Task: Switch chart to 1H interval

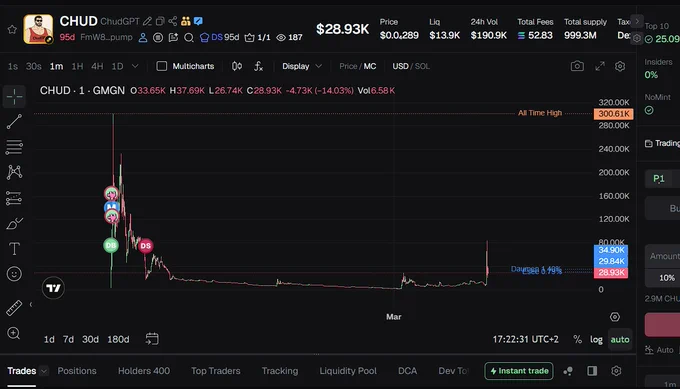Action: point(77,66)
